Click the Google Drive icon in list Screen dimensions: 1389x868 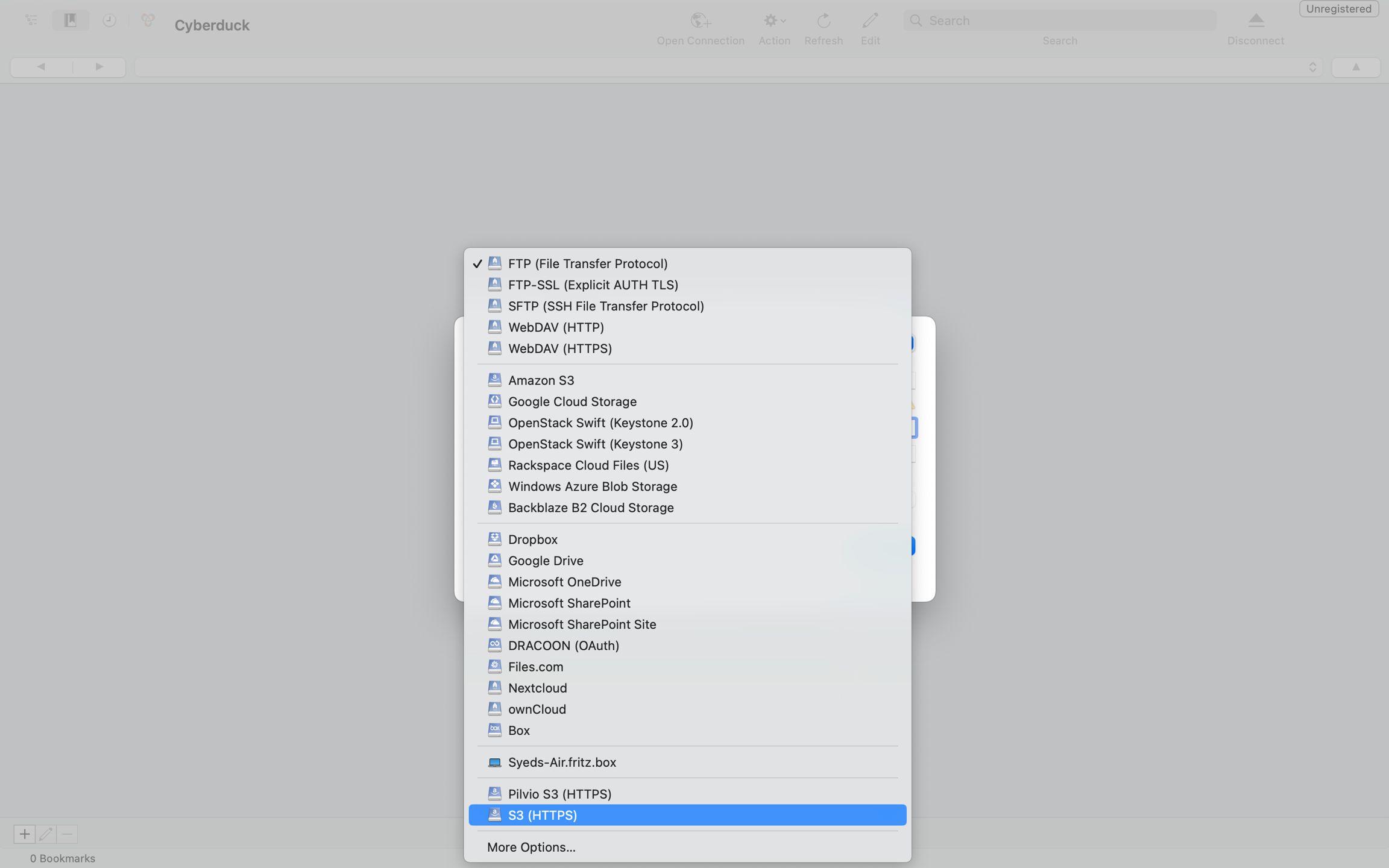point(494,560)
